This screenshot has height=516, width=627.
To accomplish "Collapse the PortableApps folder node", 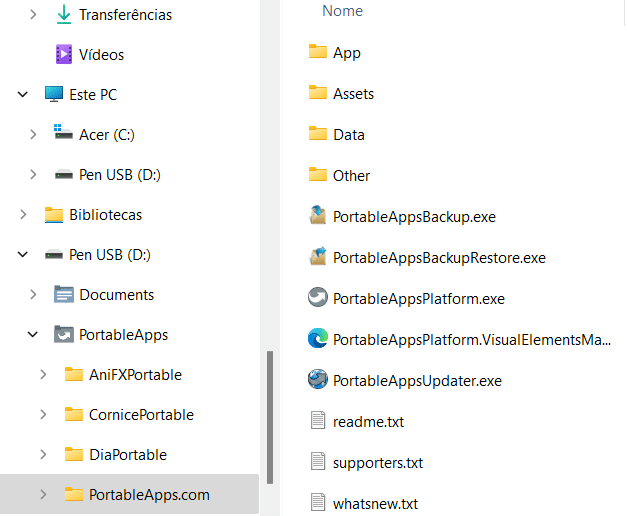I will point(33,334).
